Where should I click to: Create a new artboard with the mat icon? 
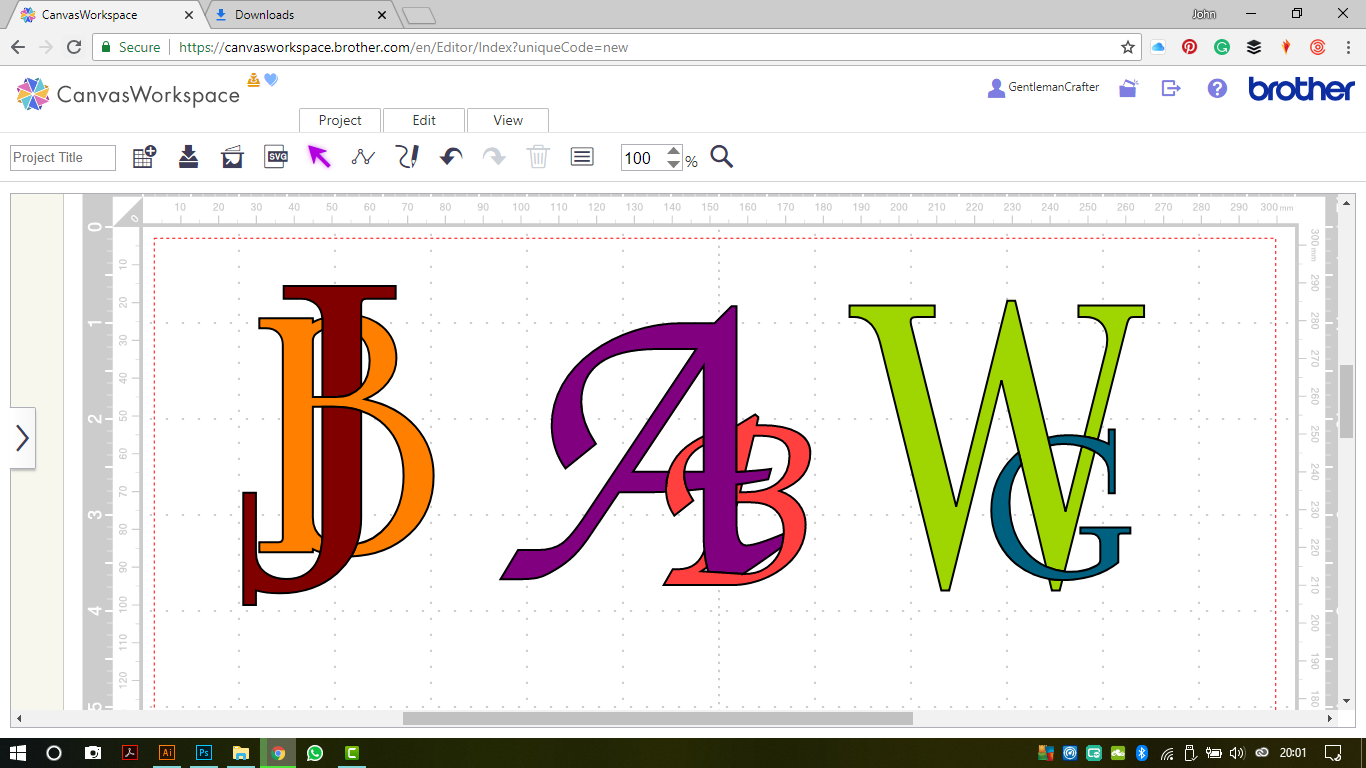pyautogui.click(x=143, y=157)
